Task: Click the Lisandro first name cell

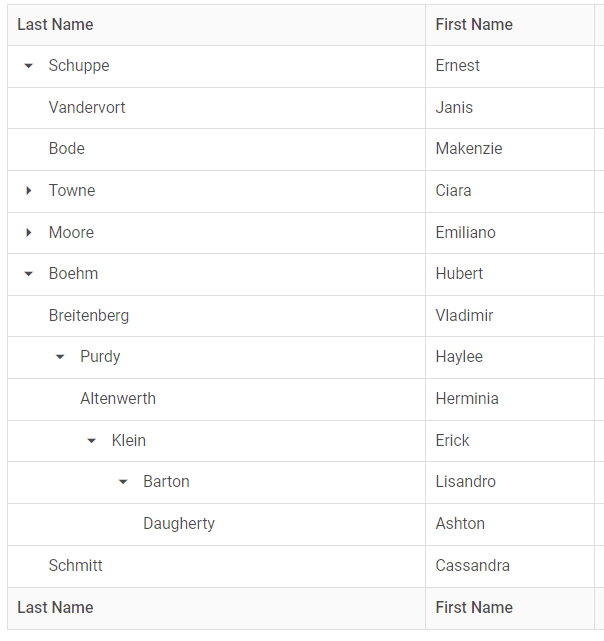Action: tap(466, 482)
